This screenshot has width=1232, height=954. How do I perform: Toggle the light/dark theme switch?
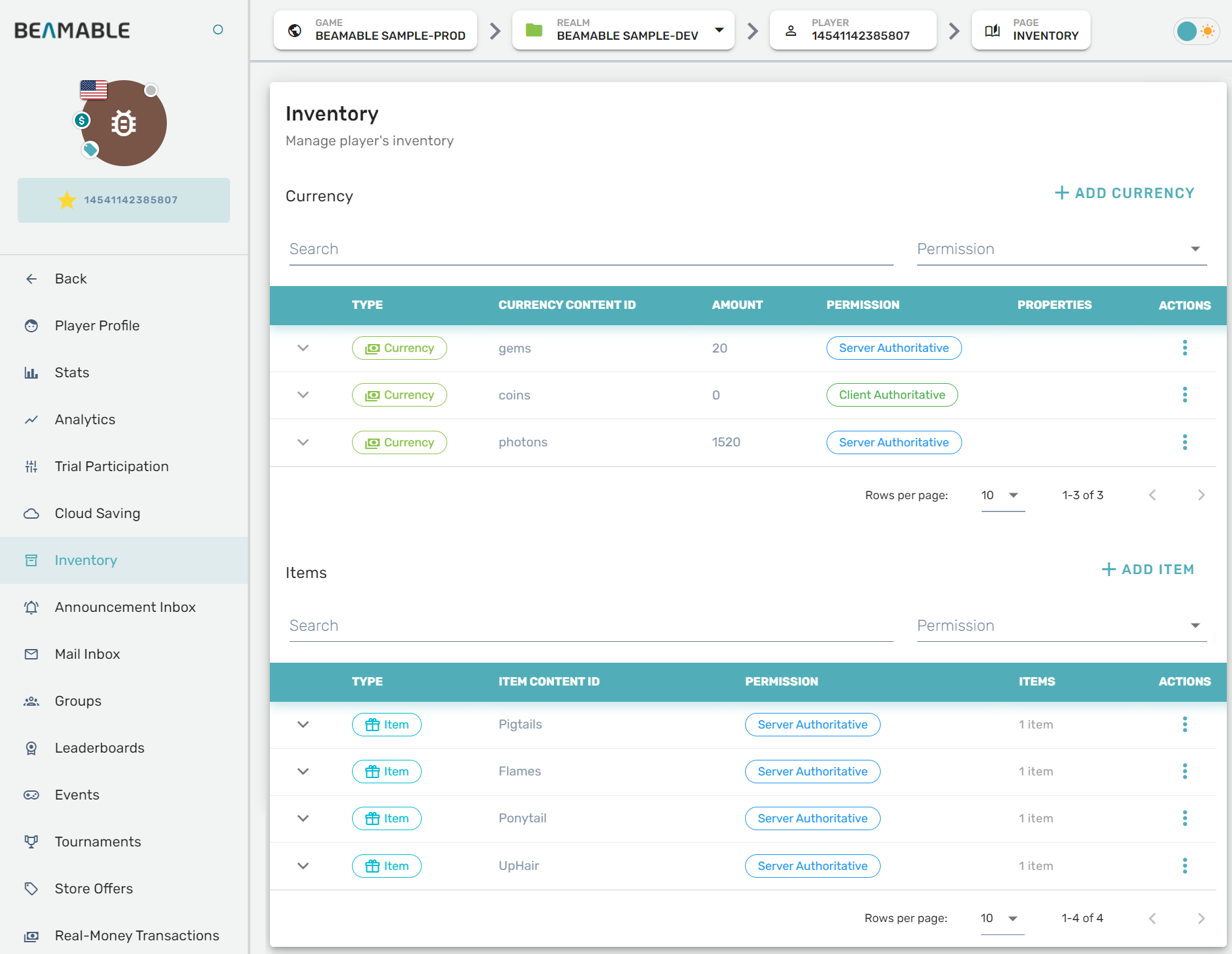point(1195,31)
